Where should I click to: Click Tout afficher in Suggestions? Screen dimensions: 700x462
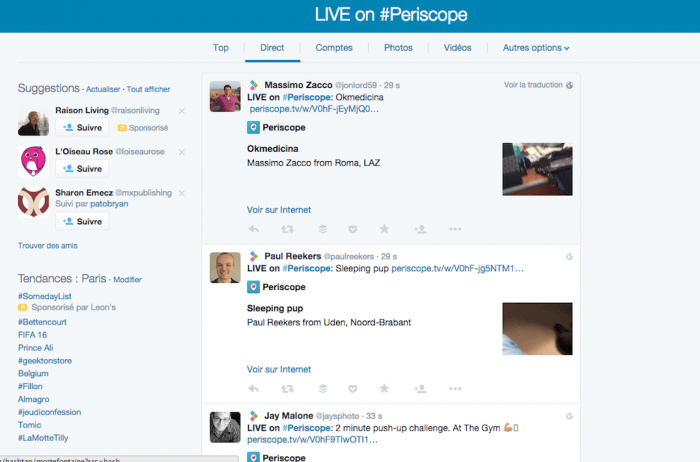148,89
